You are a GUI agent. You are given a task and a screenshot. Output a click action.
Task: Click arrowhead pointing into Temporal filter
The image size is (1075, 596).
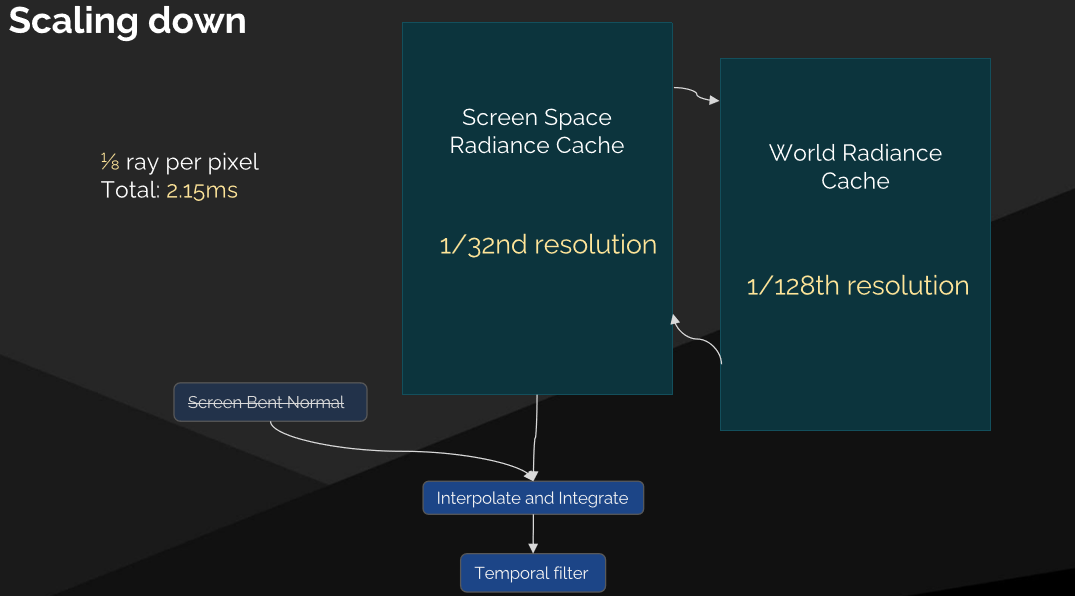(x=533, y=548)
